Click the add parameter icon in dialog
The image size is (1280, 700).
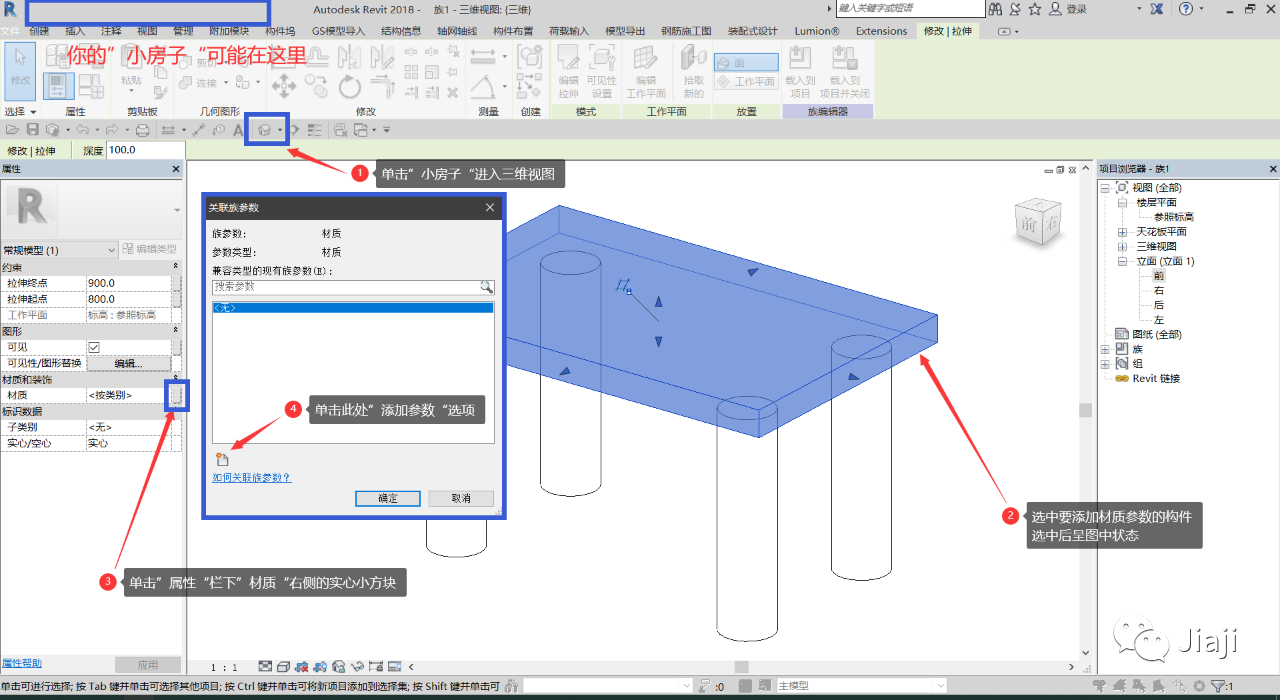(222, 460)
